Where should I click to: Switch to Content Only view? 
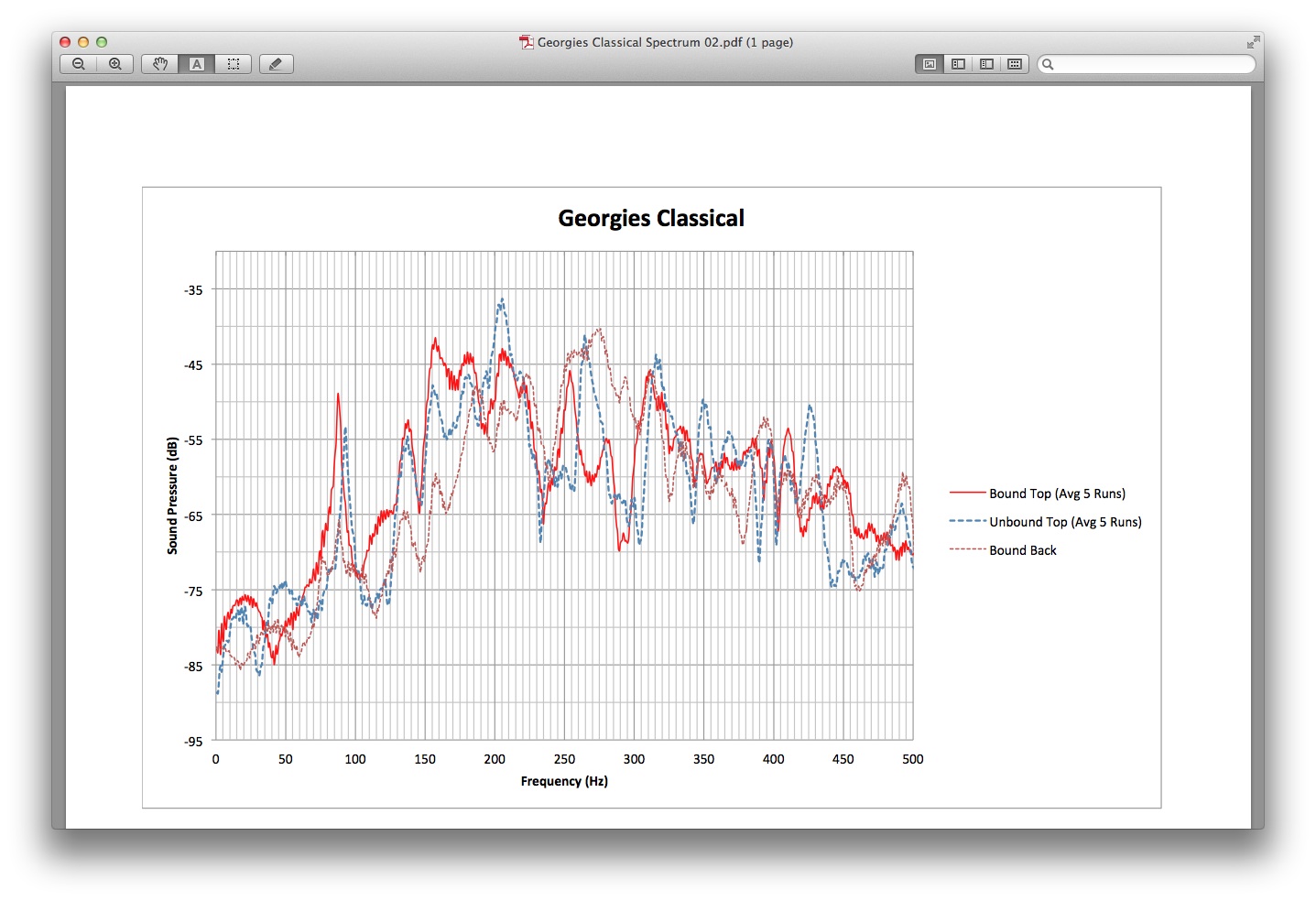point(930,64)
